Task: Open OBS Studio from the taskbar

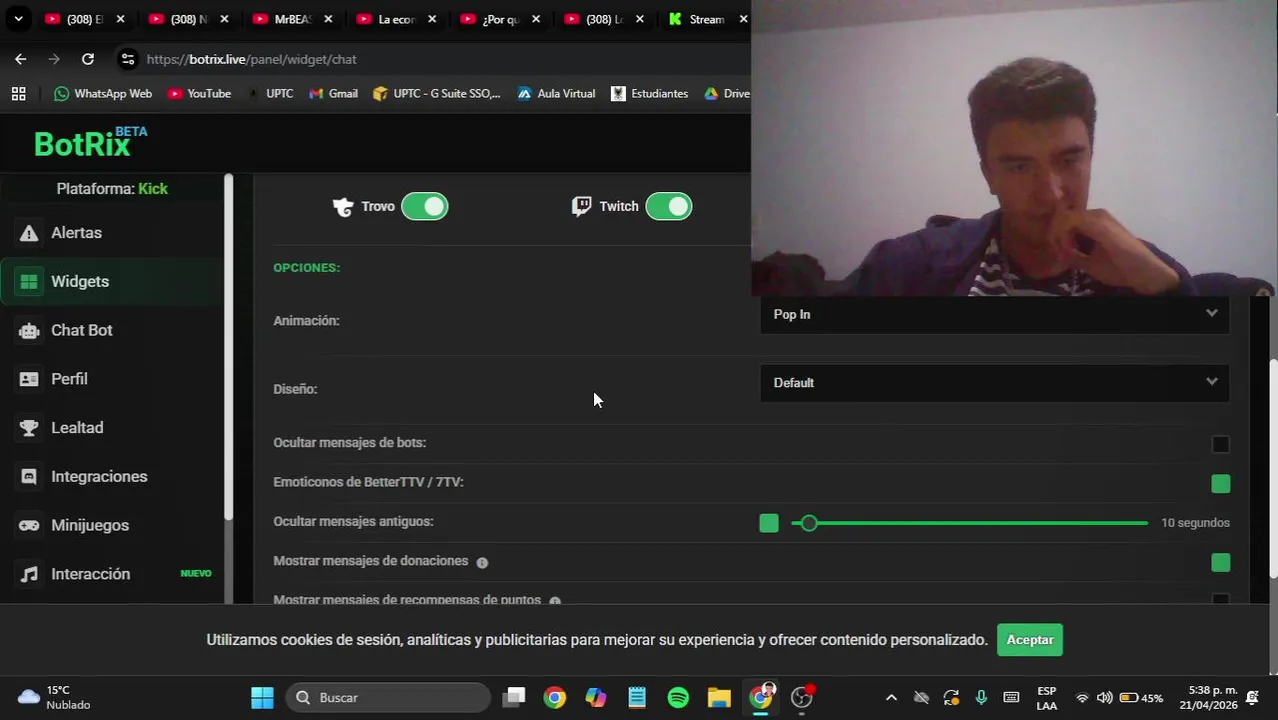Action: coord(802,697)
